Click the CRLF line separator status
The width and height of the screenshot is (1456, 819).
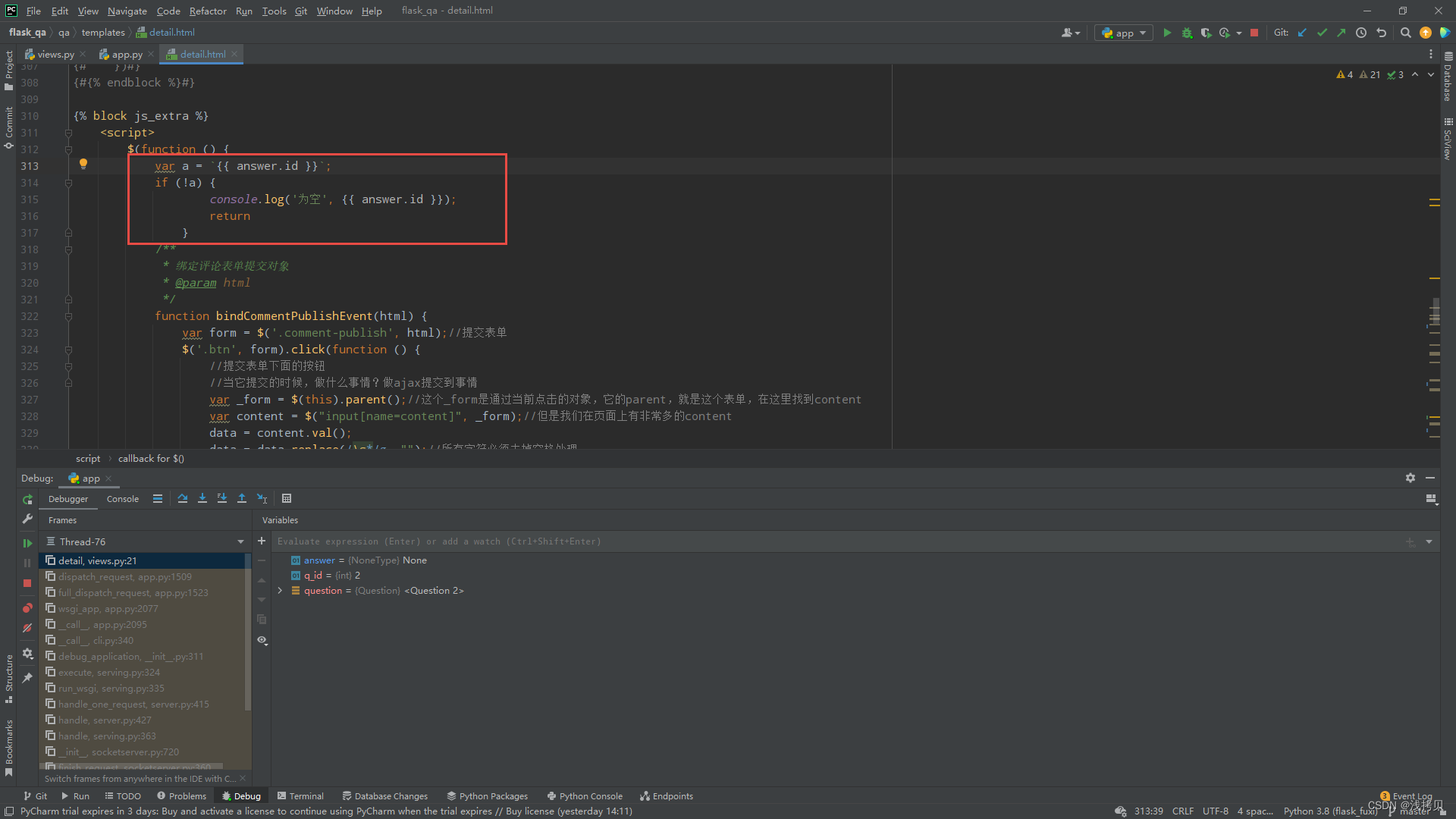tap(1182, 811)
